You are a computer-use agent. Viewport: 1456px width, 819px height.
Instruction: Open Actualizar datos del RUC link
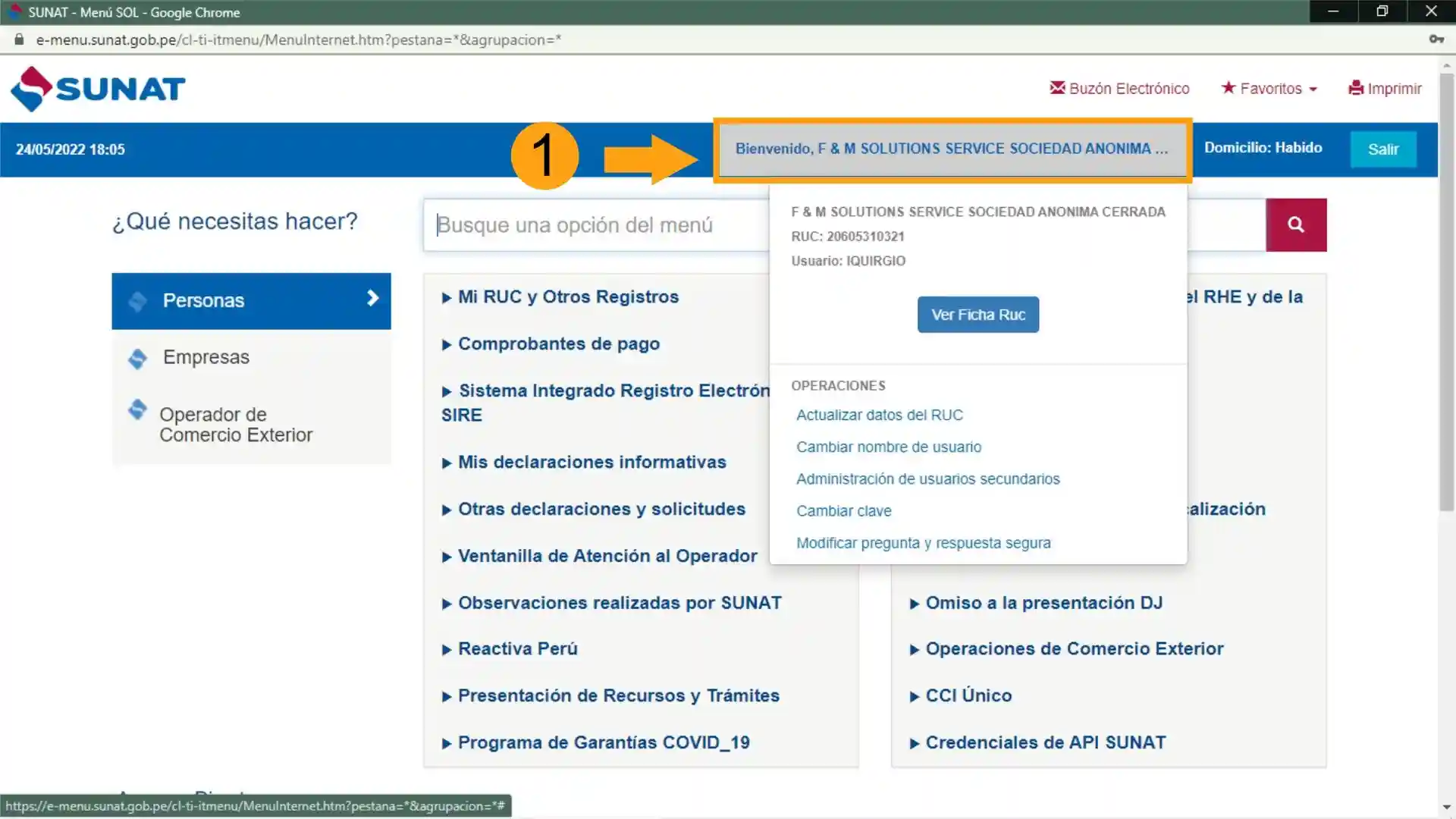[879, 415]
